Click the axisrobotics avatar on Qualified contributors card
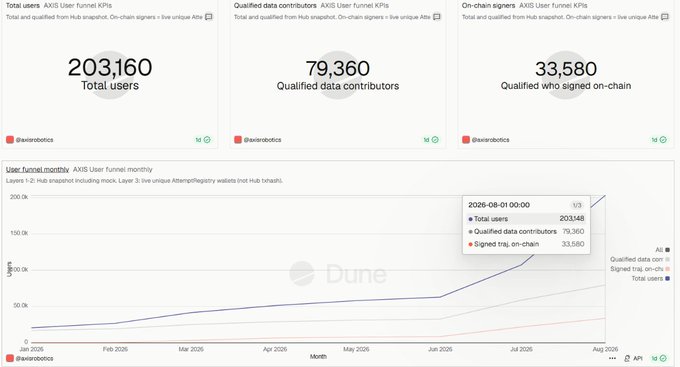 click(x=238, y=140)
